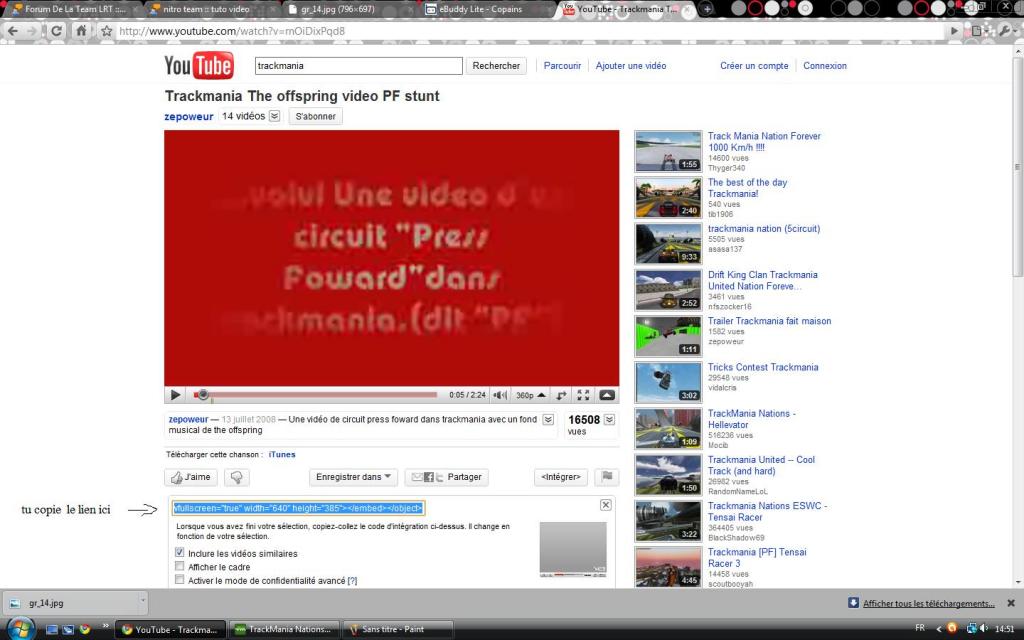This screenshot has width=1024, height=640.
Task: Close the embed code panel
Action: pos(605,505)
